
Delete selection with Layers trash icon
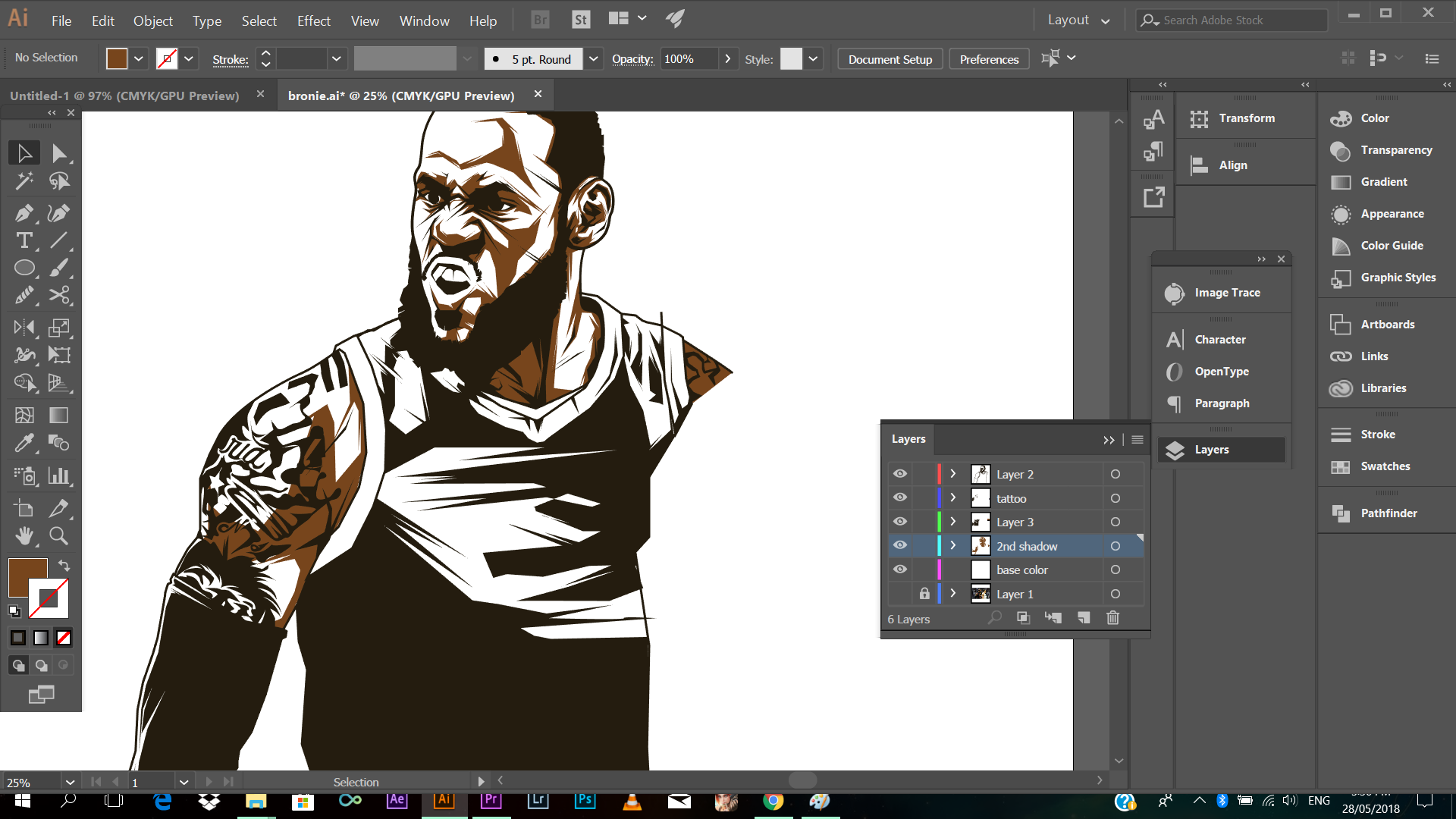click(1112, 618)
